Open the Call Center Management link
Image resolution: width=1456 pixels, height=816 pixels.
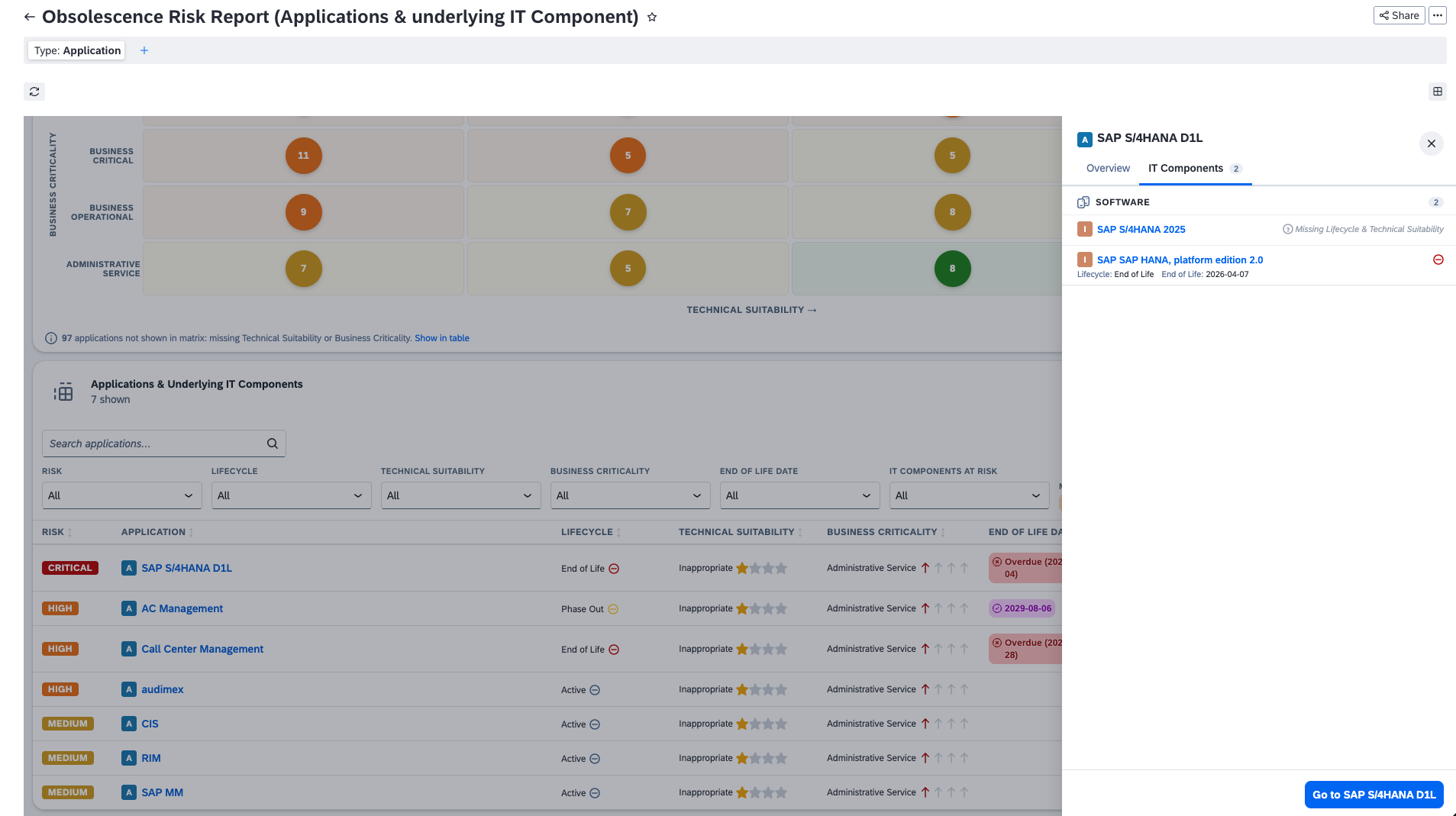click(202, 649)
